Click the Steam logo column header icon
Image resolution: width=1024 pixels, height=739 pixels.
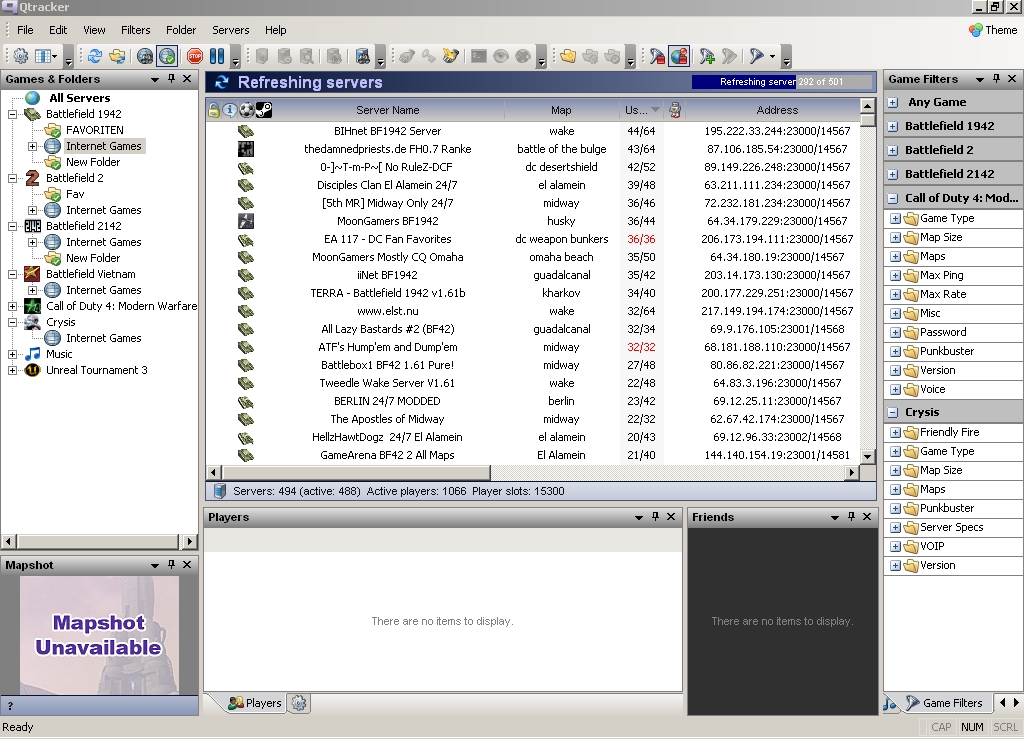264,110
